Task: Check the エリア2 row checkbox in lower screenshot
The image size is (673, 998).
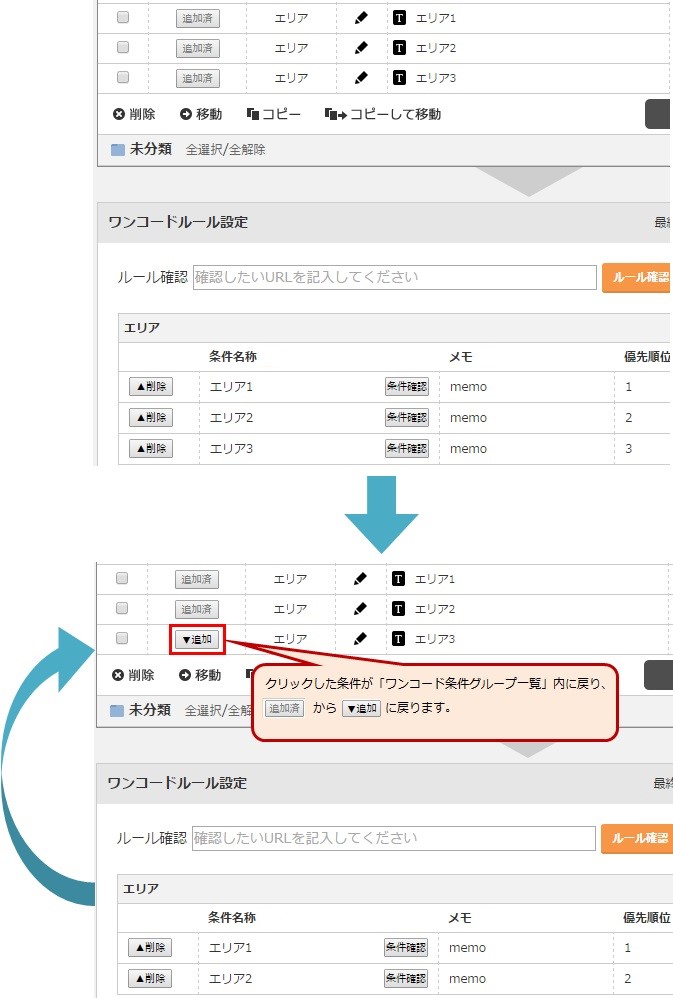Action: pos(122,608)
